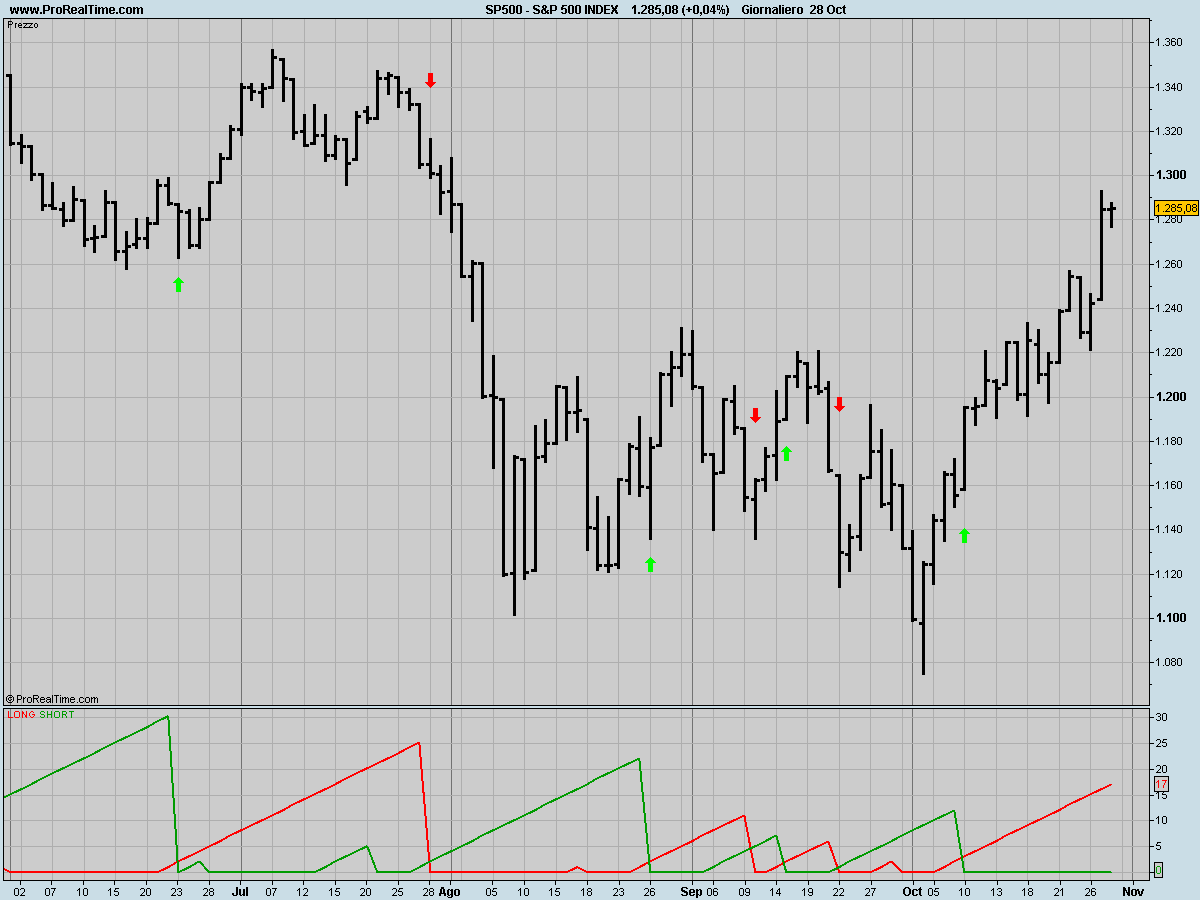Click the yellow 1.285,08 current price tag
This screenshot has width=1200, height=900.
point(1176,208)
